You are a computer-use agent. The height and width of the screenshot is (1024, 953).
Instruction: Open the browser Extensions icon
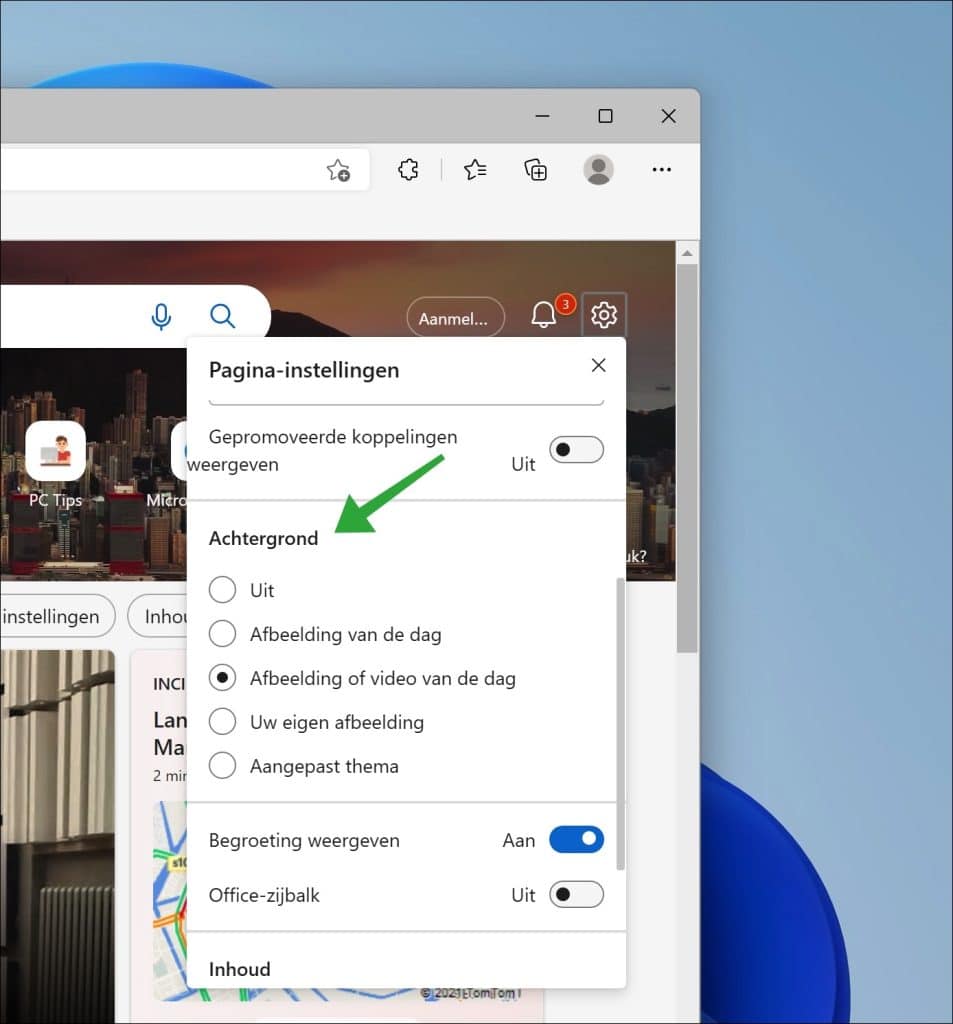click(408, 170)
